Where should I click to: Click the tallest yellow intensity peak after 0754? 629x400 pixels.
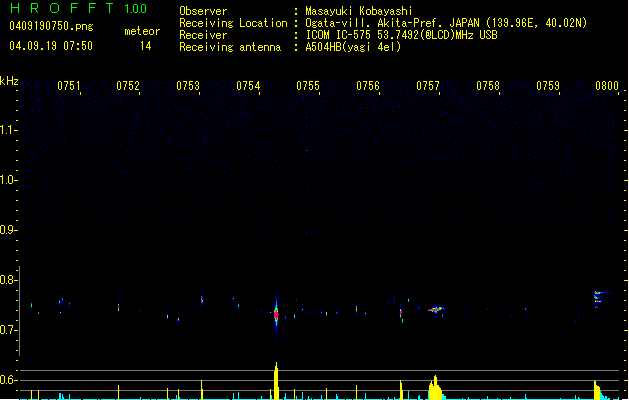276,381
